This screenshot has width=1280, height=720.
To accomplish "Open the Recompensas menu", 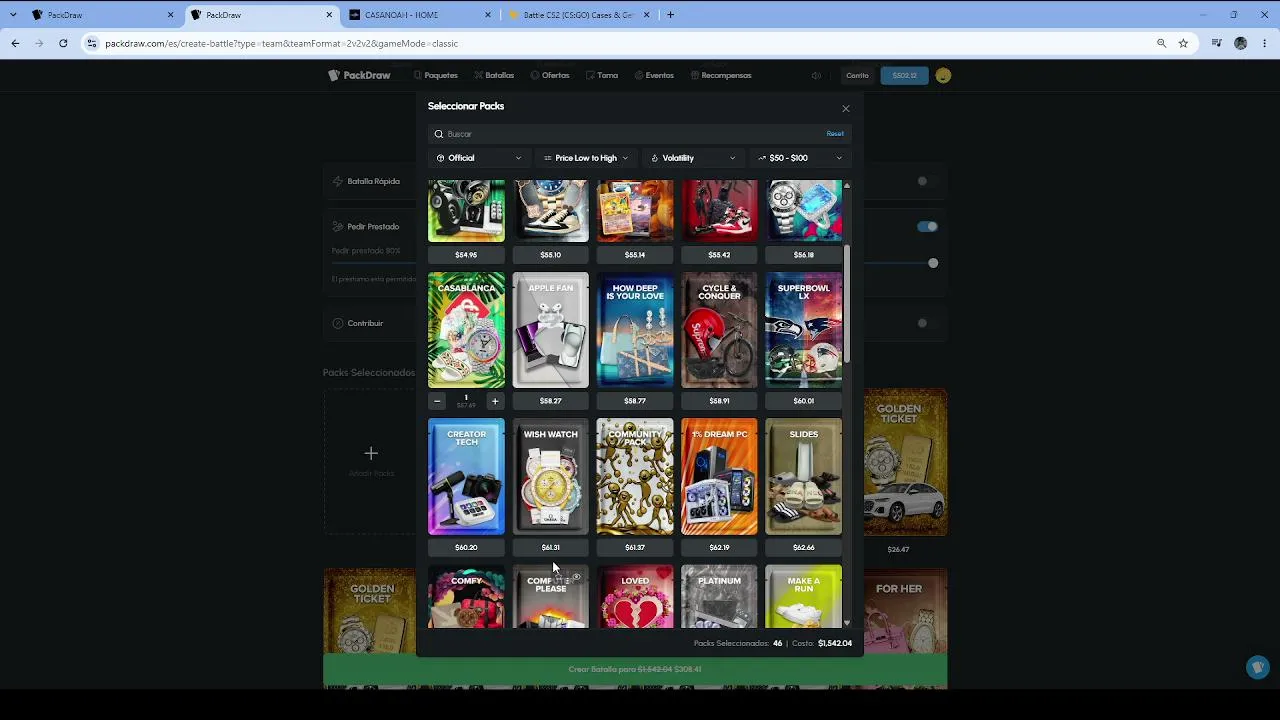I will (x=720, y=75).
